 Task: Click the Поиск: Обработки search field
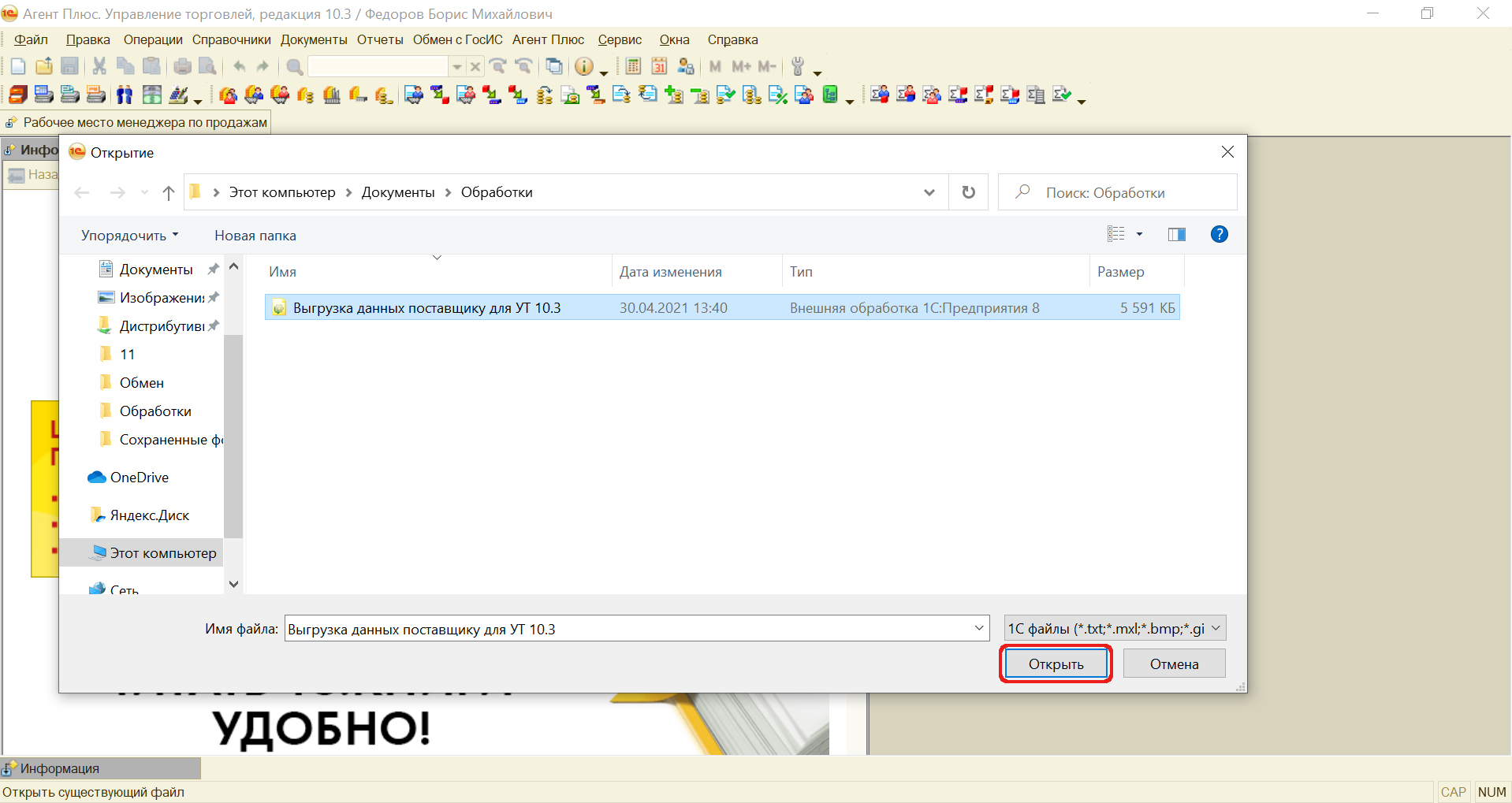[x=1127, y=192]
